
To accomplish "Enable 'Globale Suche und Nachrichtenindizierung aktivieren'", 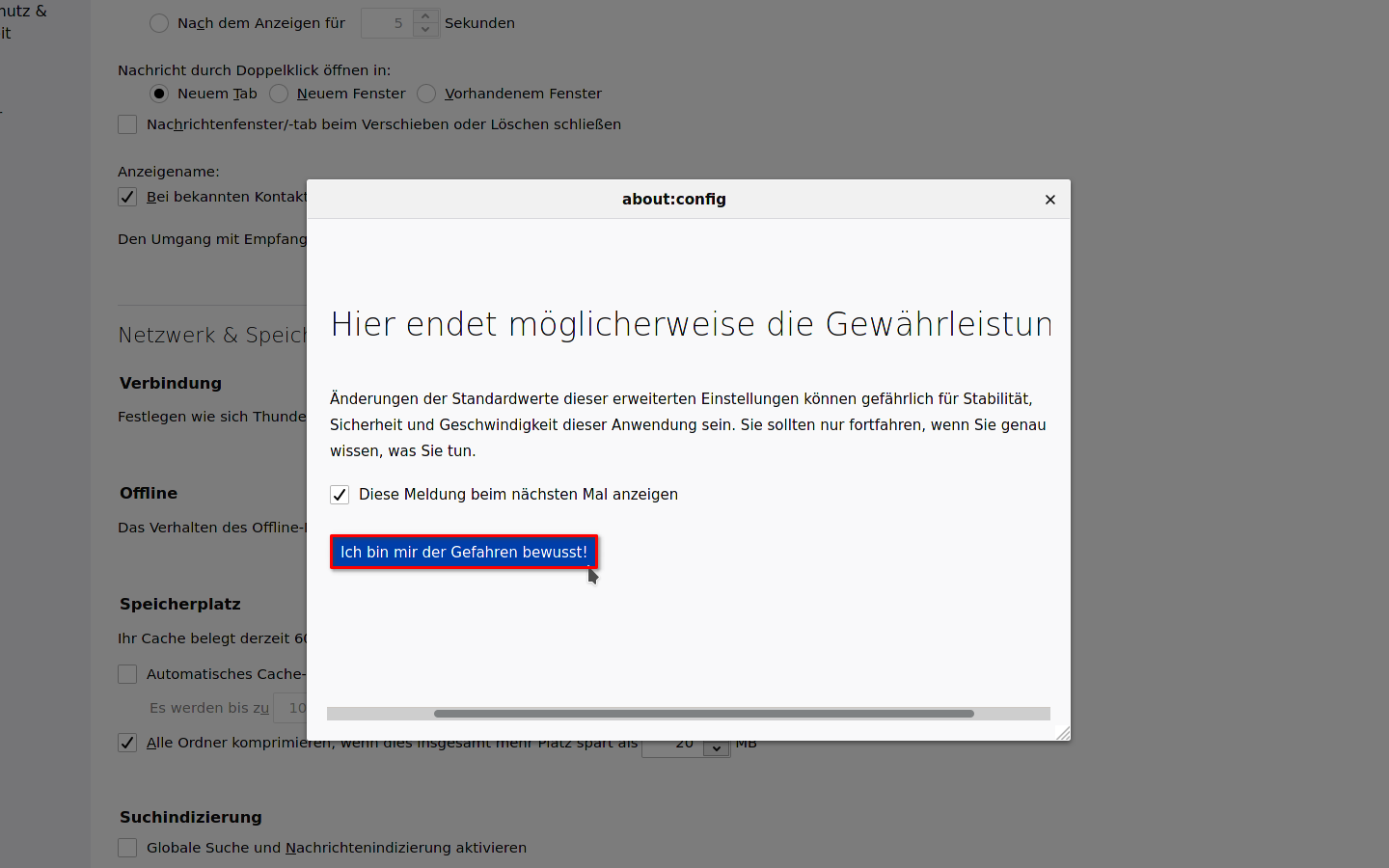I will [127, 848].
